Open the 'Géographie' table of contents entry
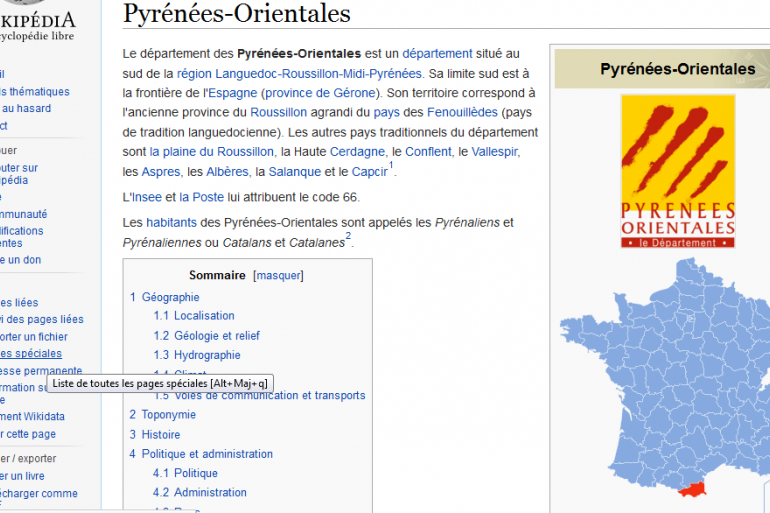This screenshot has width=770, height=513. click(x=170, y=297)
